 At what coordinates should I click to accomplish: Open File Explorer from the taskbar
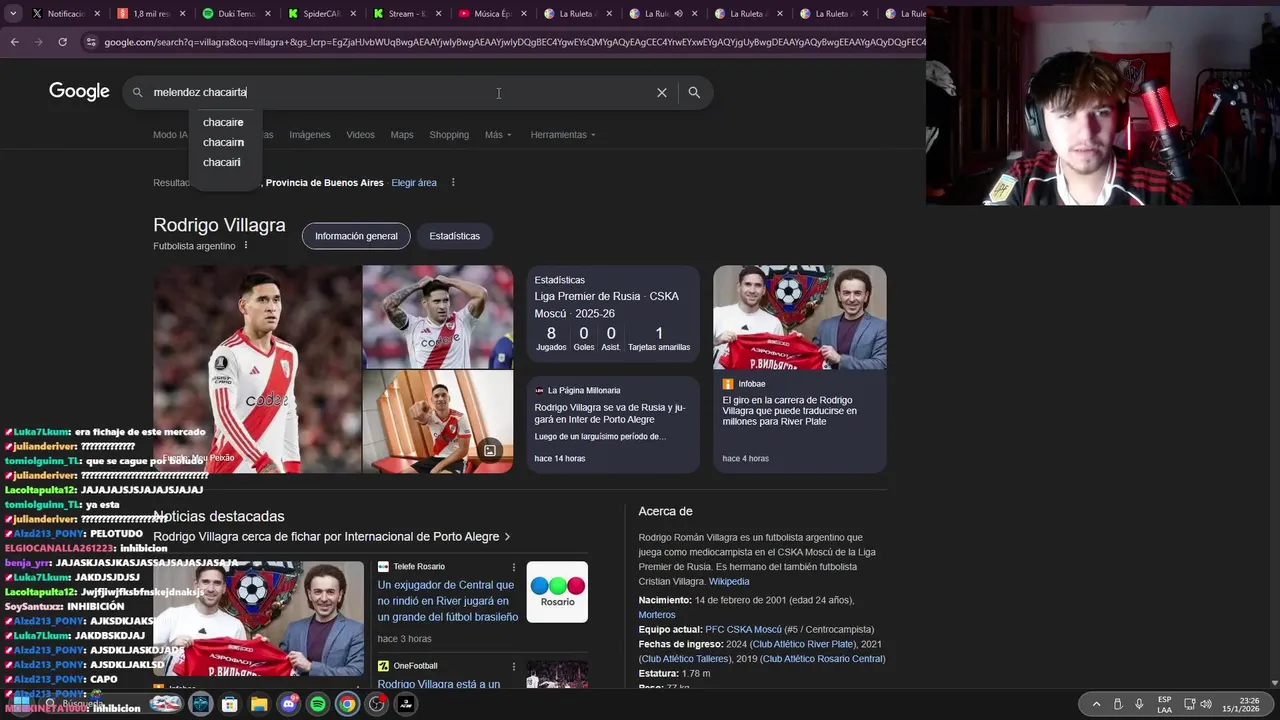(x=259, y=704)
